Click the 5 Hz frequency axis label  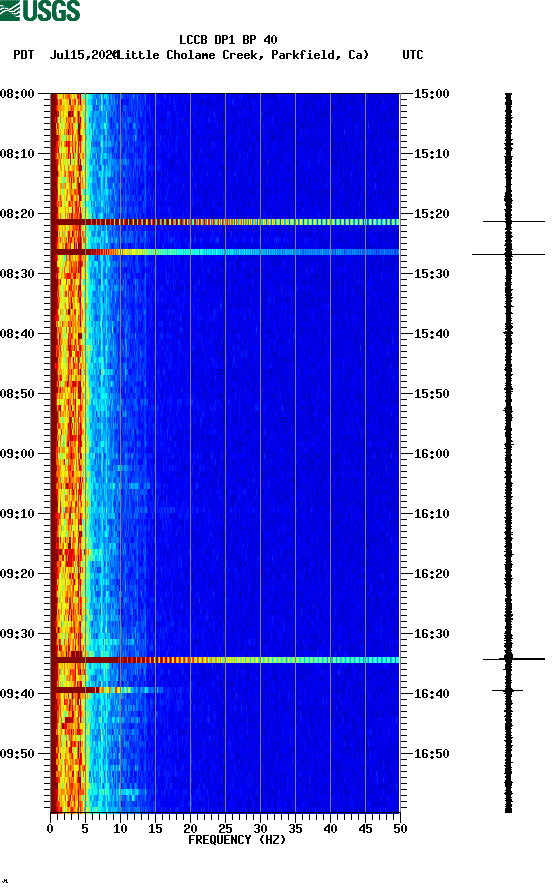[85, 828]
